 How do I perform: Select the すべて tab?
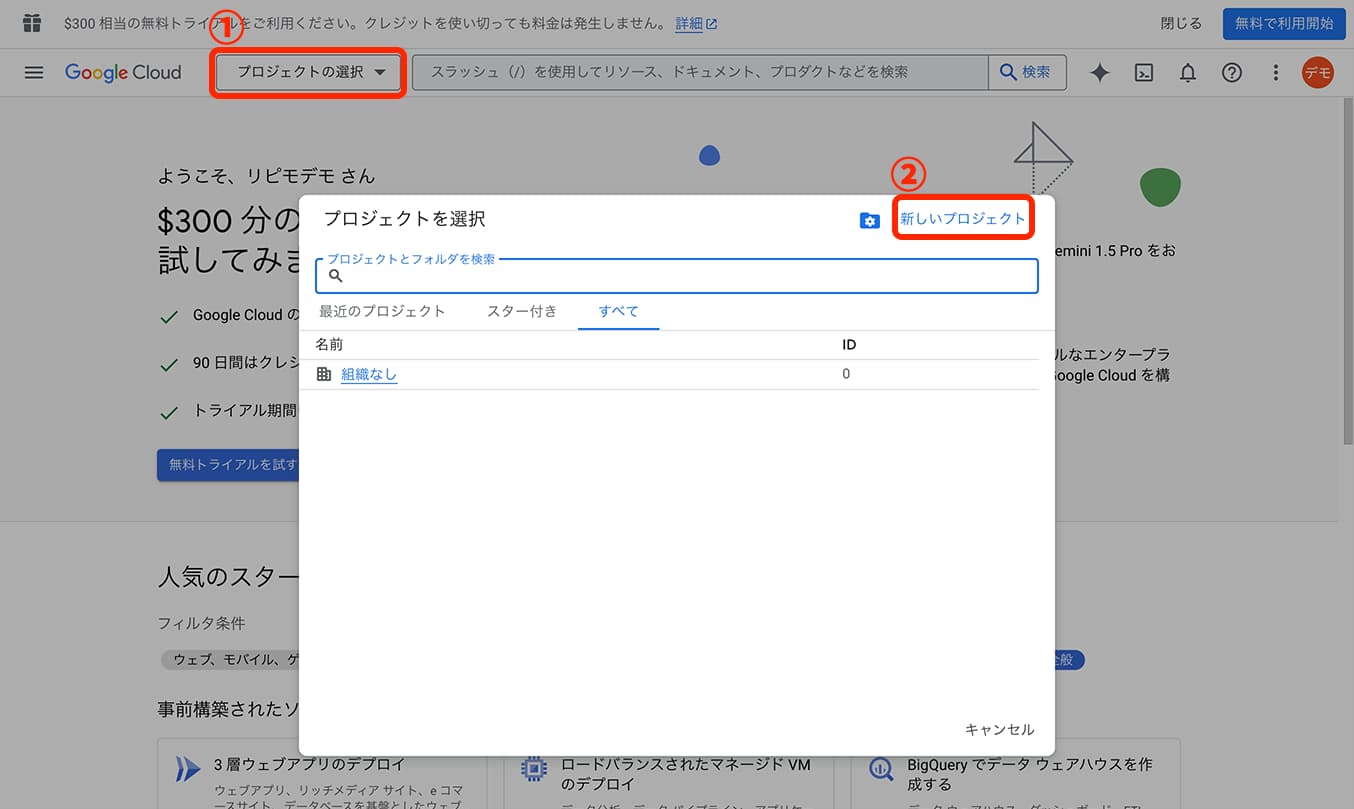point(618,311)
